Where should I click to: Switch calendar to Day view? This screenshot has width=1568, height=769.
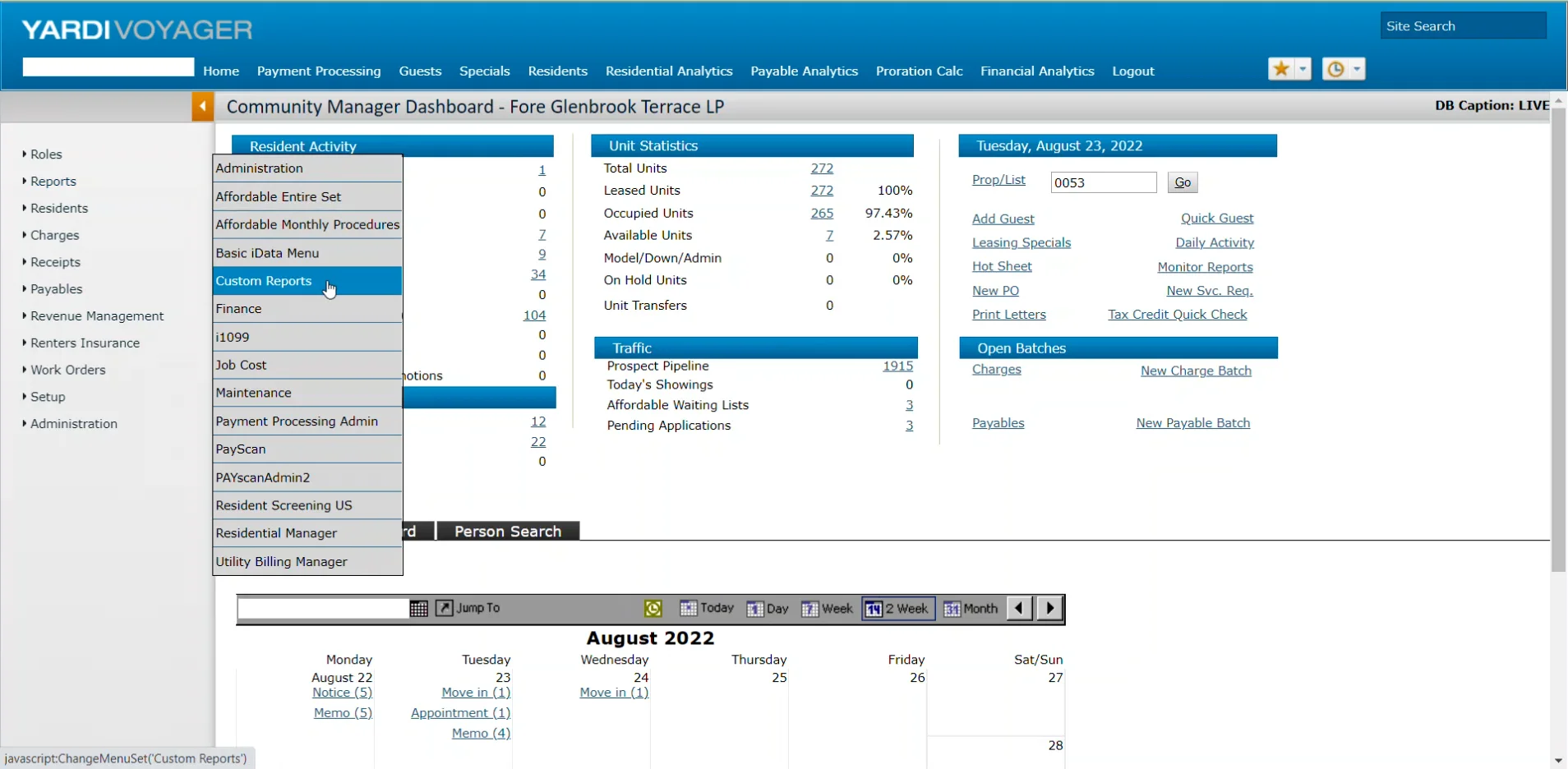tap(768, 608)
